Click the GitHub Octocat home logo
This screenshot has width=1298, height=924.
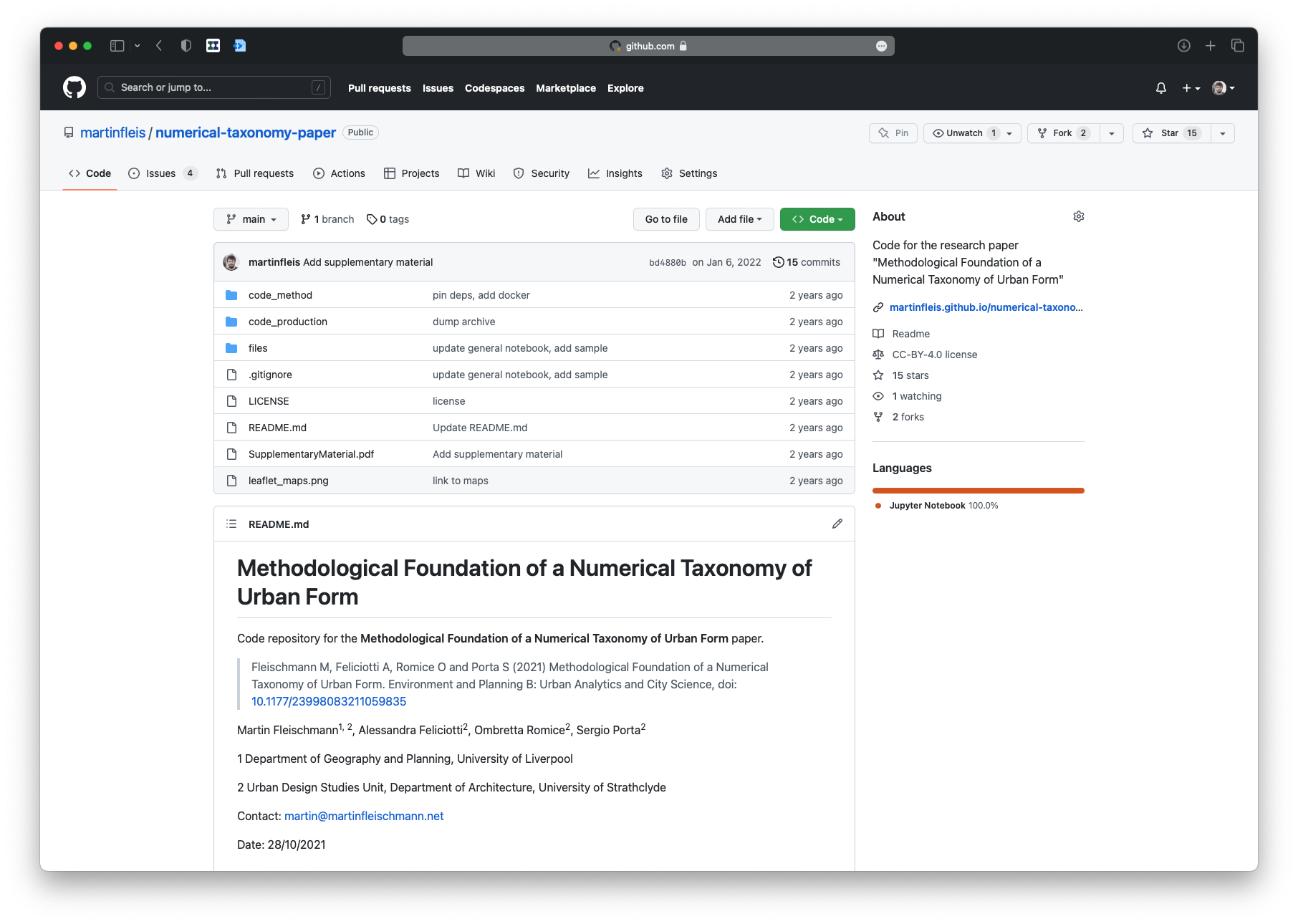click(74, 87)
